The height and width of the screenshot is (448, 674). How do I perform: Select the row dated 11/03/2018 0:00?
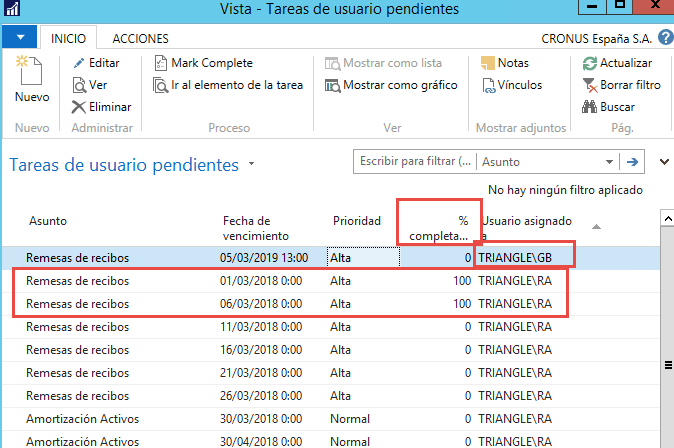click(331, 327)
